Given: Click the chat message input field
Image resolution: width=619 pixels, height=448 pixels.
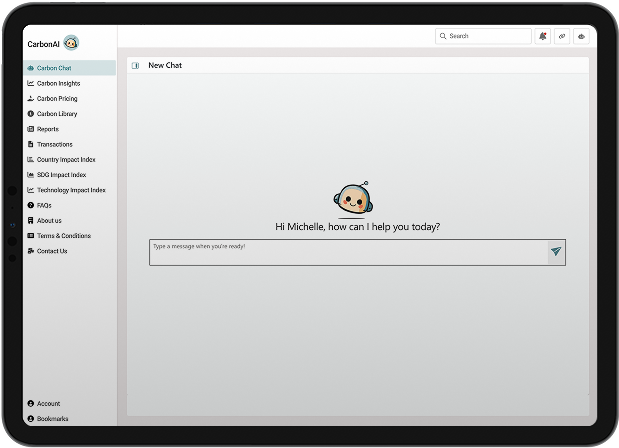Looking at the screenshot, I should (x=345, y=252).
